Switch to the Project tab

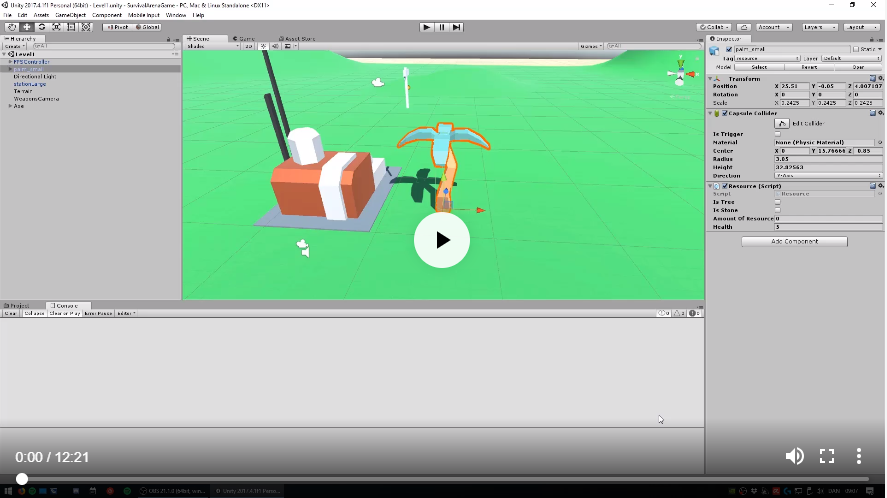point(17,306)
